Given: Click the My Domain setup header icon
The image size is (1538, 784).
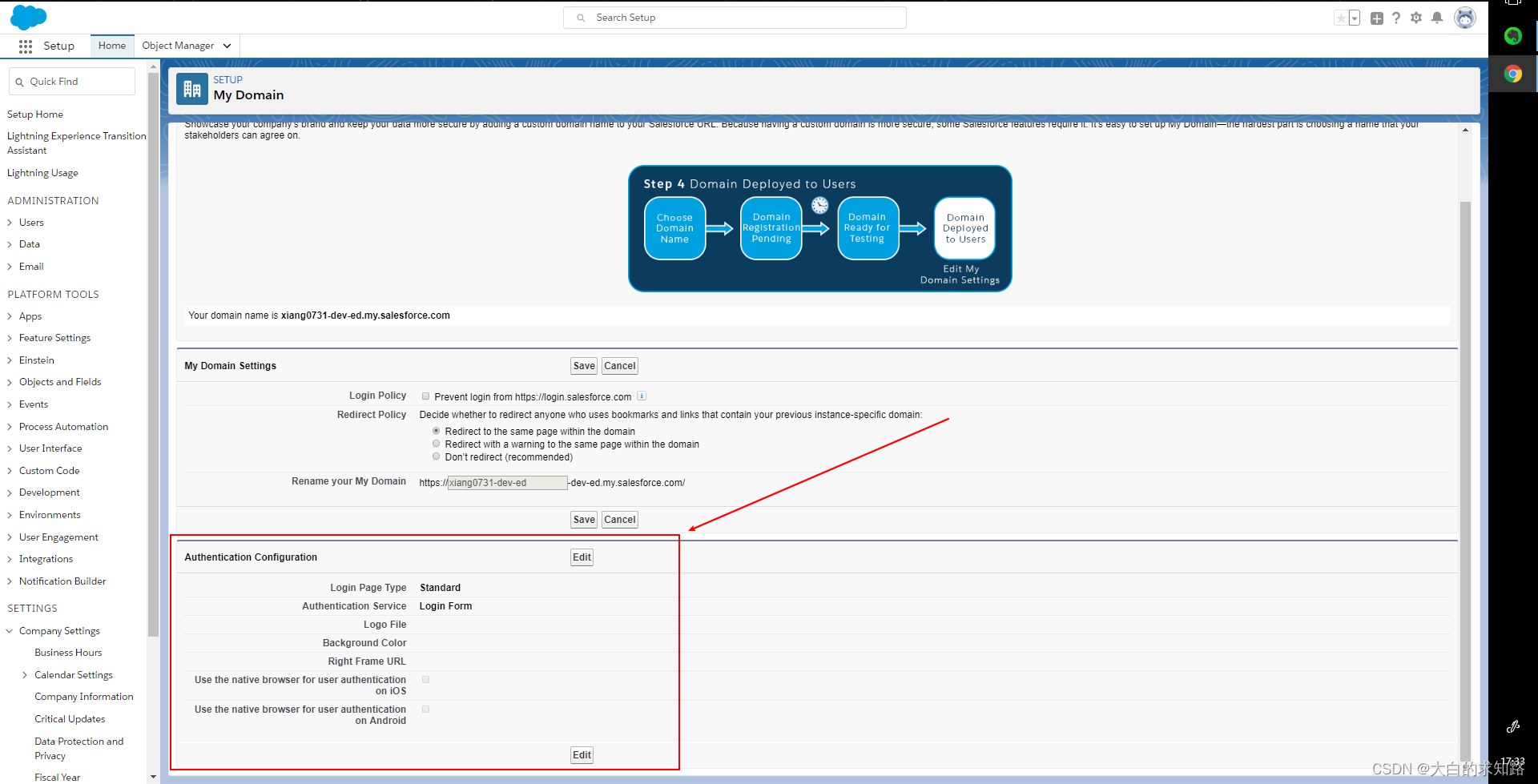Looking at the screenshot, I should pyautogui.click(x=191, y=88).
